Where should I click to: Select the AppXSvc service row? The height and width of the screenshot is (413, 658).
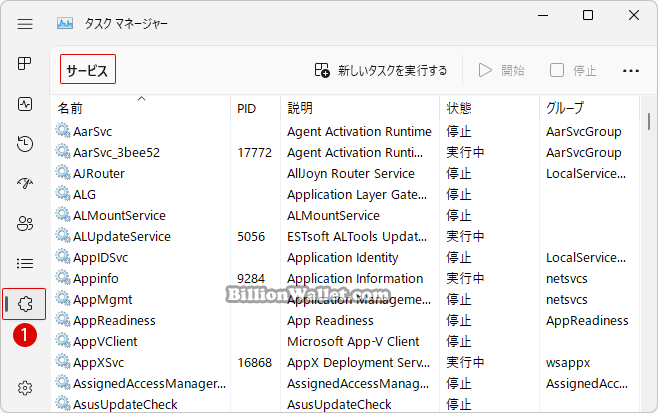pyautogui.click(x=346, y=362)
